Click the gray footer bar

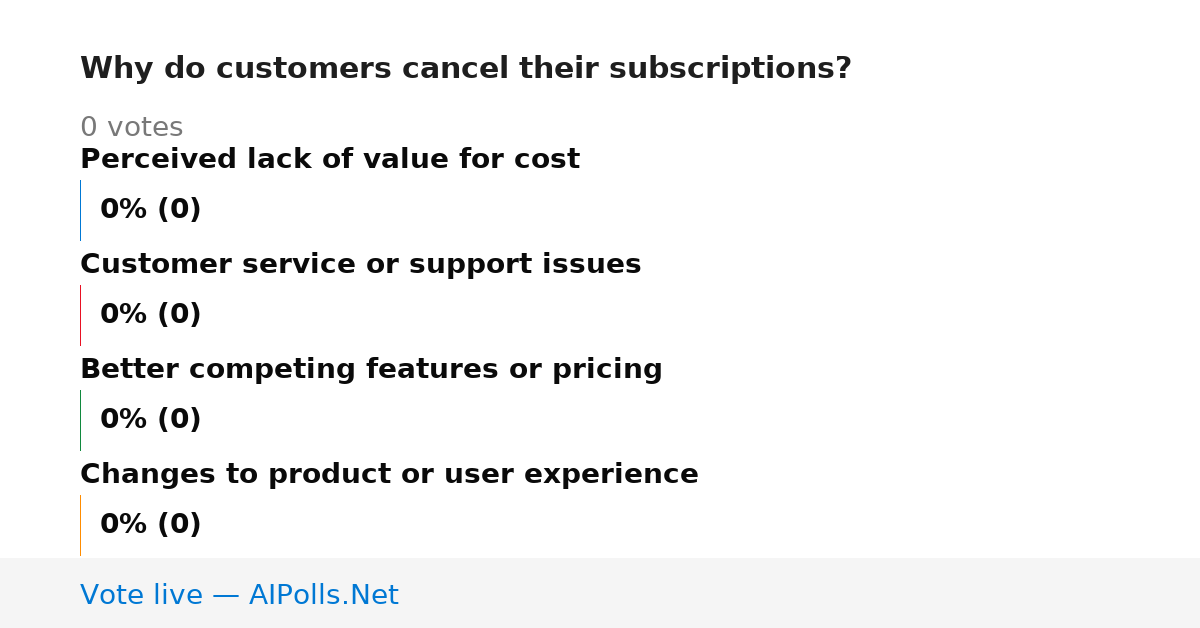pos(600,593)
